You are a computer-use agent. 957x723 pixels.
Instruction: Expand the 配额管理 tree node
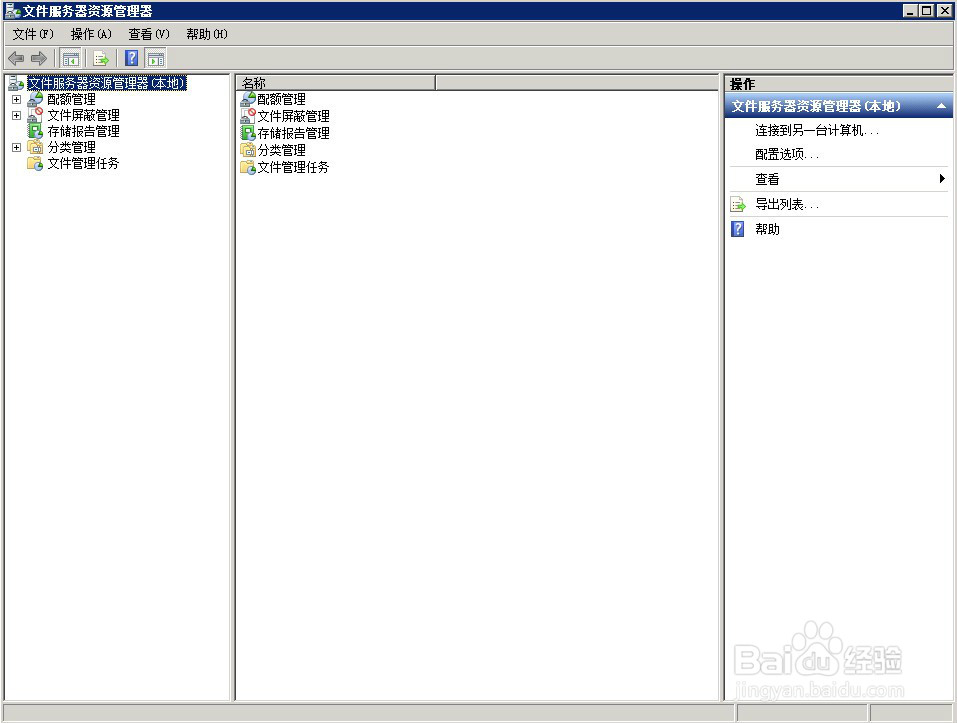coord(16,99)
